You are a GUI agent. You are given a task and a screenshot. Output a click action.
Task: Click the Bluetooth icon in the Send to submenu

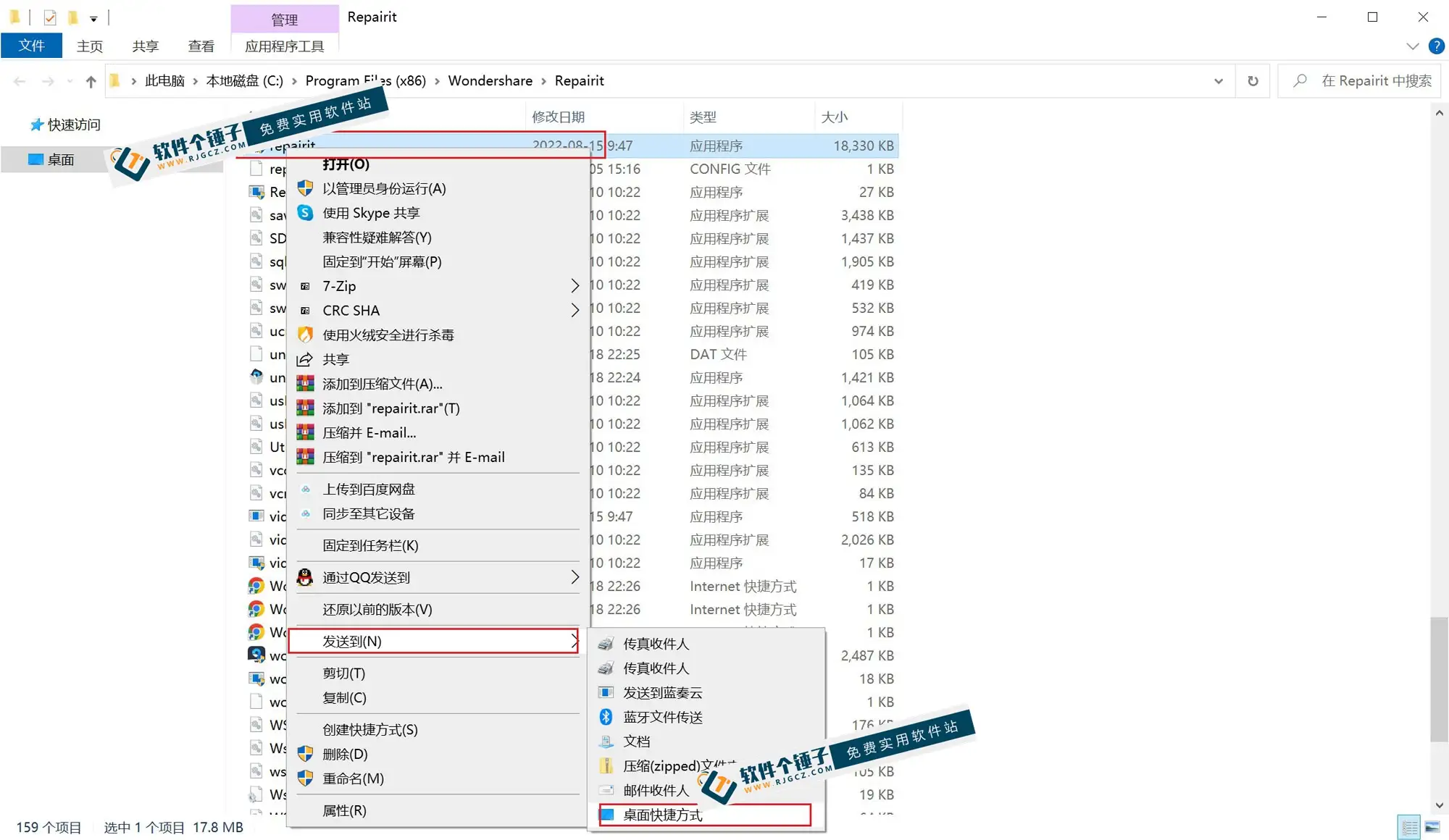[x=606, y=717]
